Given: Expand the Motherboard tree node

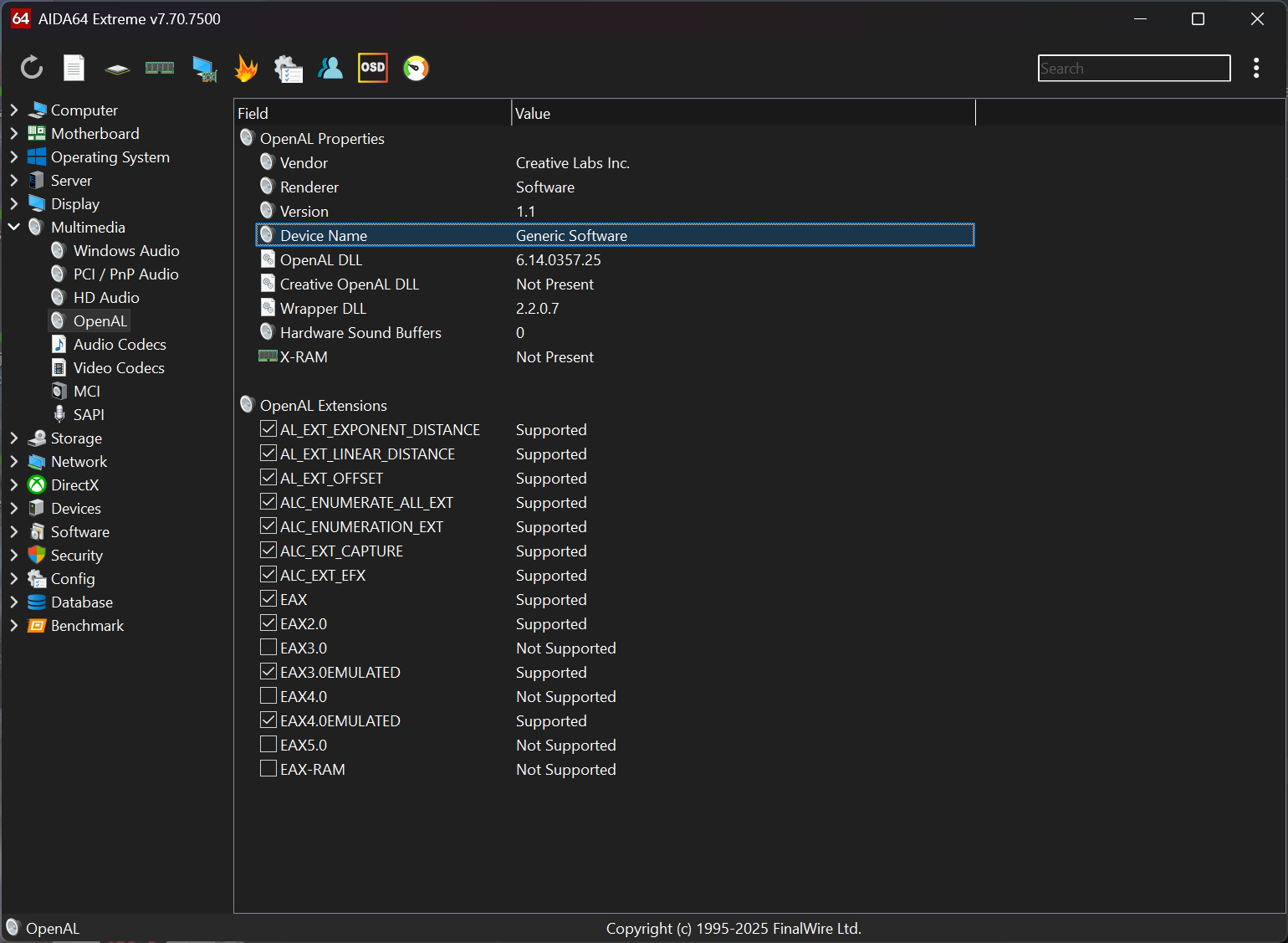Looking at the screenshot, I should [x=13, y=133].
